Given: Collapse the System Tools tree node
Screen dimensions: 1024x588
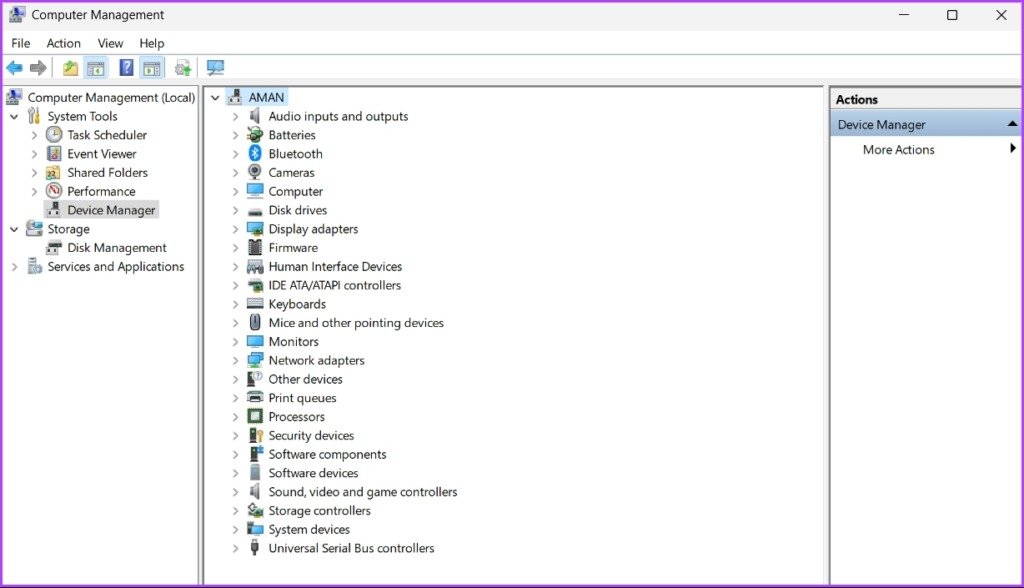Looking at the screenshot, I should [14, 116].
